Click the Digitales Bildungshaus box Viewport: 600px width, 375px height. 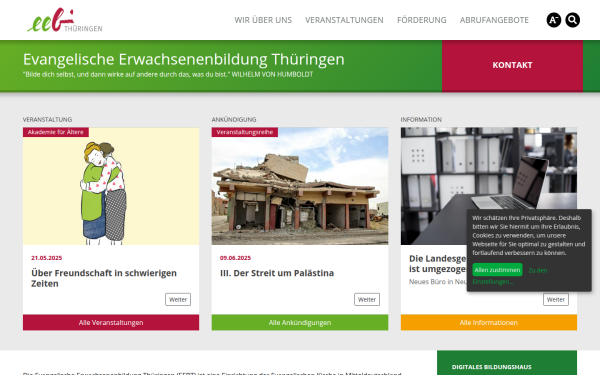tap(507, 363)
